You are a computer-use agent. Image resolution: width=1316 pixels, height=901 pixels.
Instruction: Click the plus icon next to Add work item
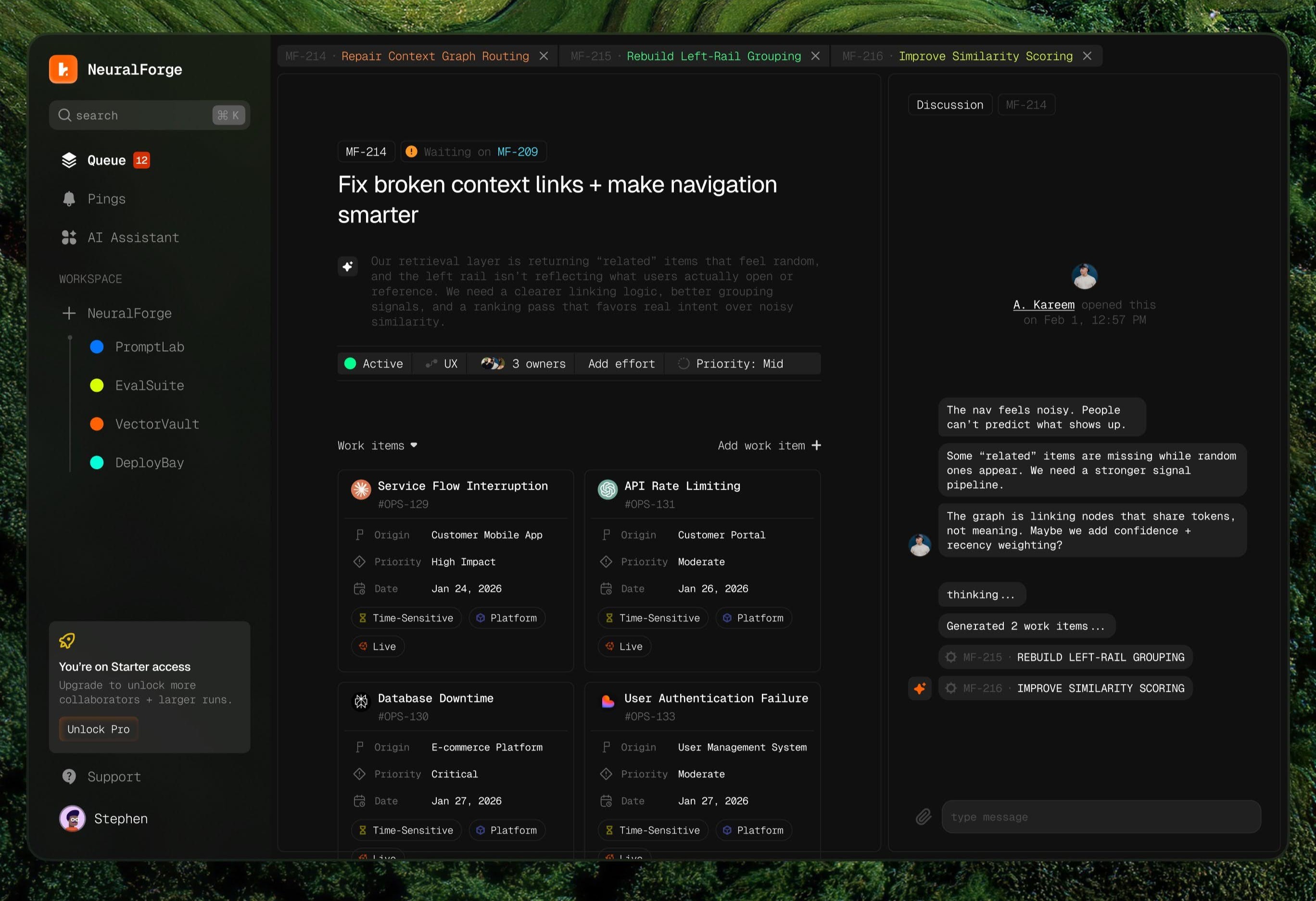click(816, 445)
